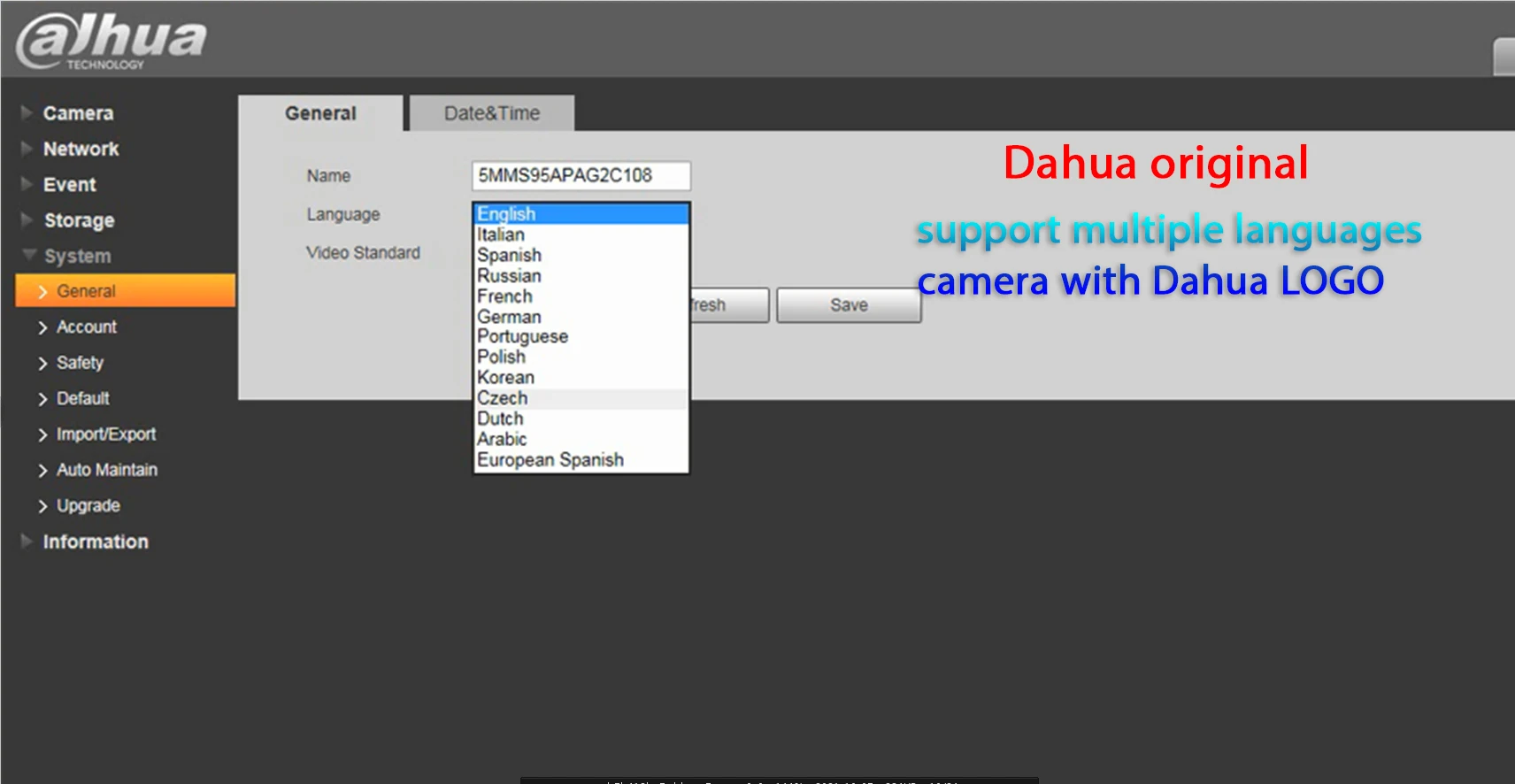Click the device Name input field
Viewport: 1515px width, 784px height.
pos(581,175)
